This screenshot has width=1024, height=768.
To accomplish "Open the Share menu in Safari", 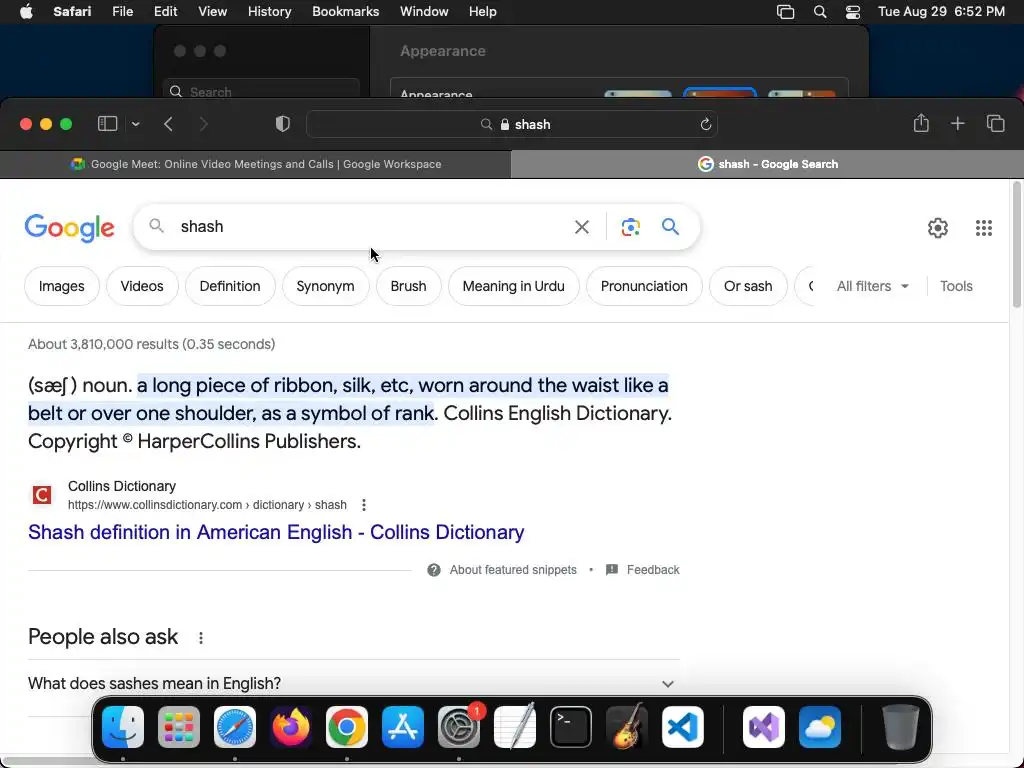I will [921, 123].
